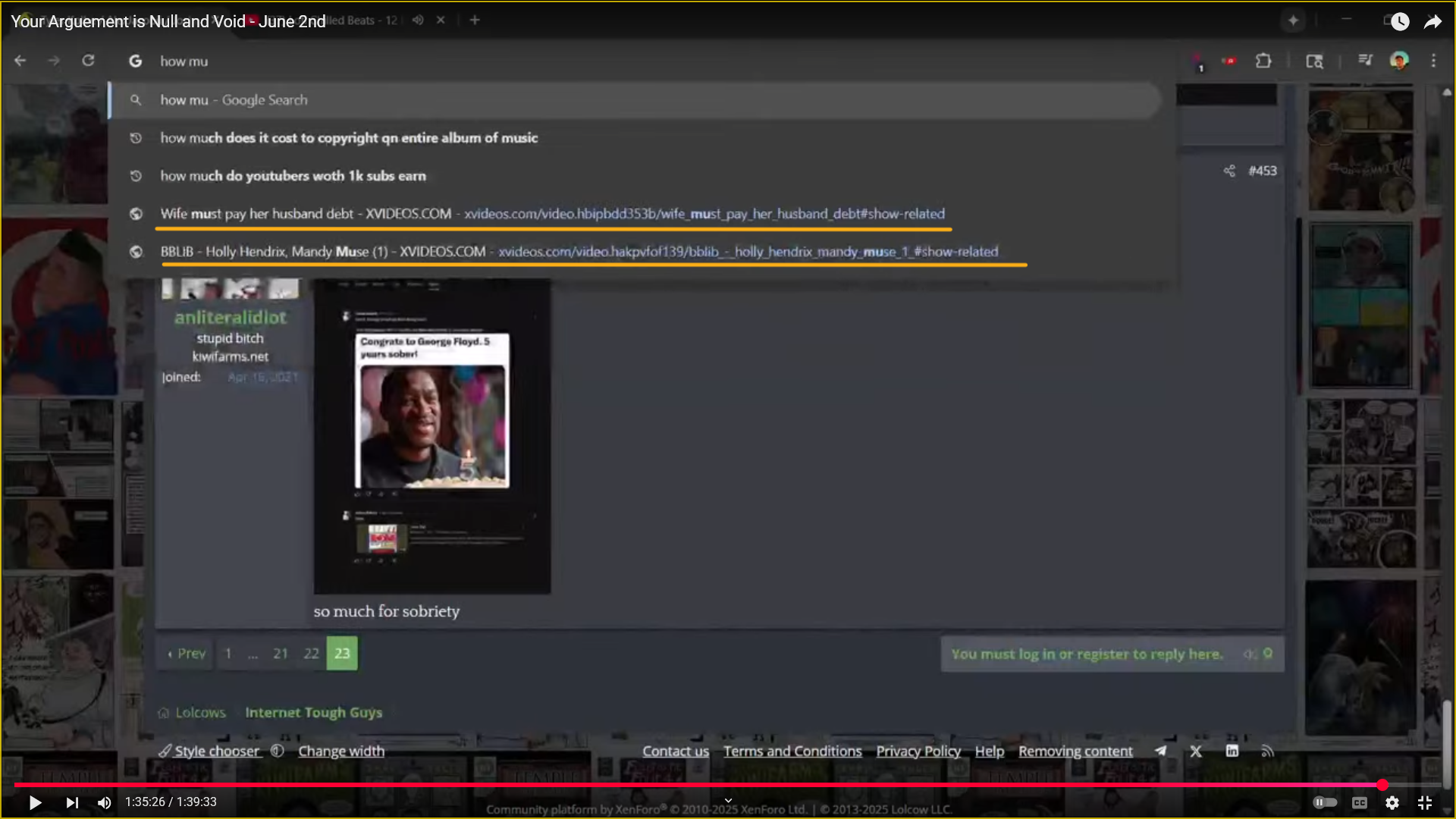Reload the page in recorded browser
1456x819 pixels.
pyautogui.click(x=88, y=61)
